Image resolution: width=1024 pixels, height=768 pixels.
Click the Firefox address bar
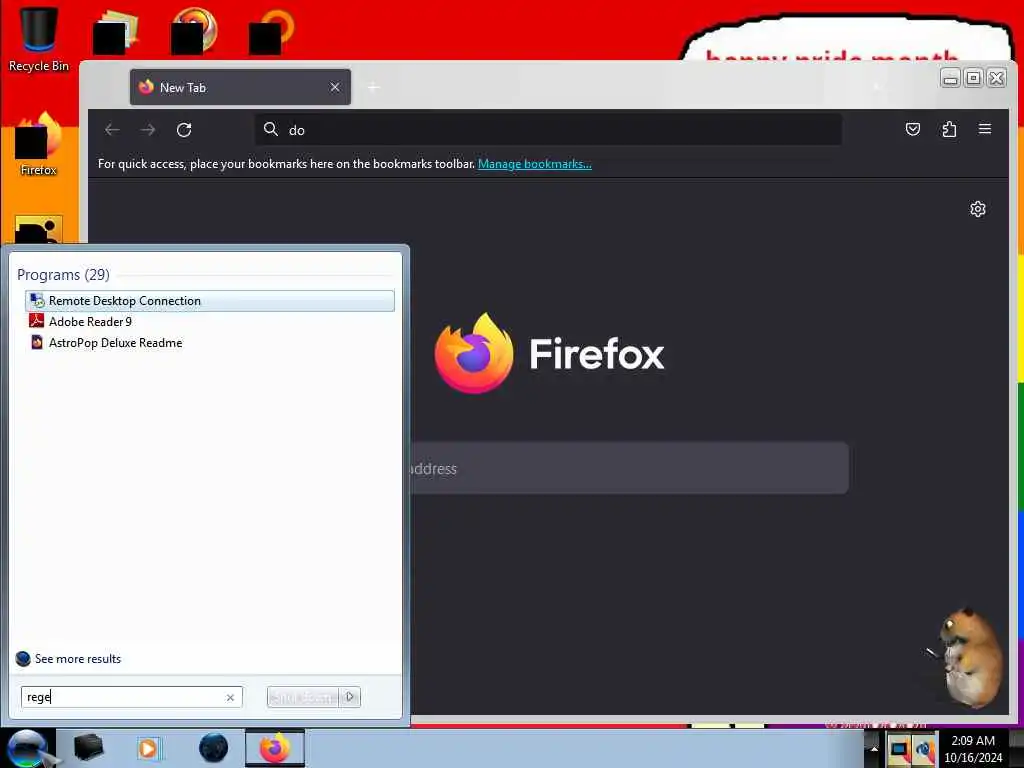click(549, 129)
